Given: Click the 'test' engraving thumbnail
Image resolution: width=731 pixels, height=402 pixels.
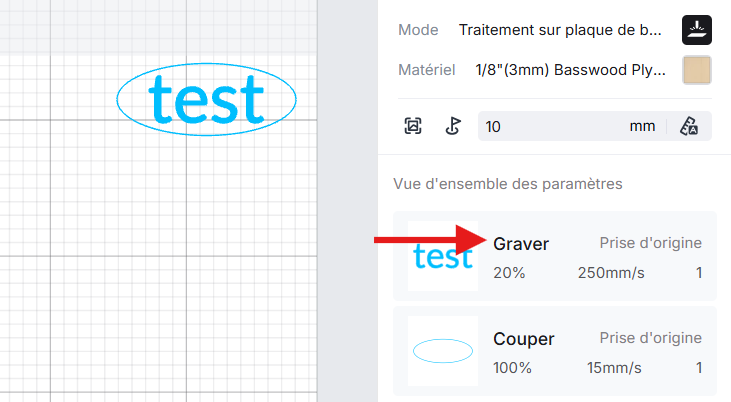Looking at the screenshot, I should click(442, 257).
